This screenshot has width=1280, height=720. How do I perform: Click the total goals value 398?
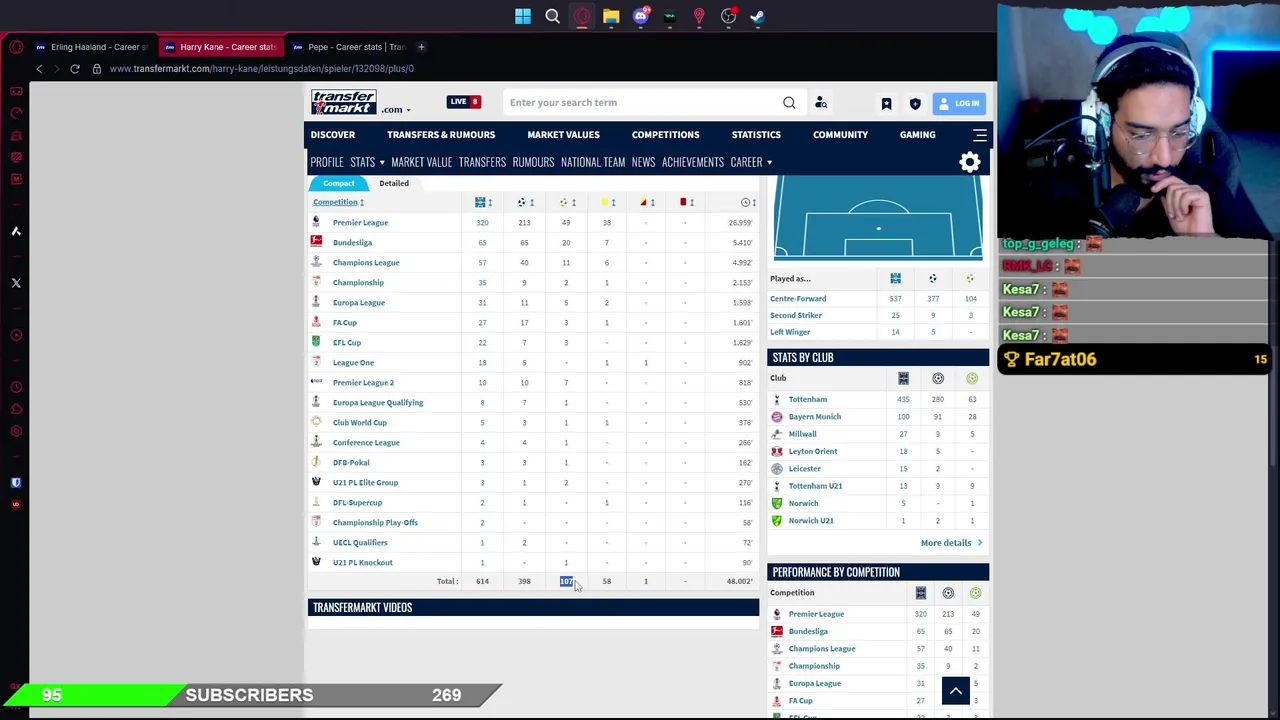click(x=524, y=581)
